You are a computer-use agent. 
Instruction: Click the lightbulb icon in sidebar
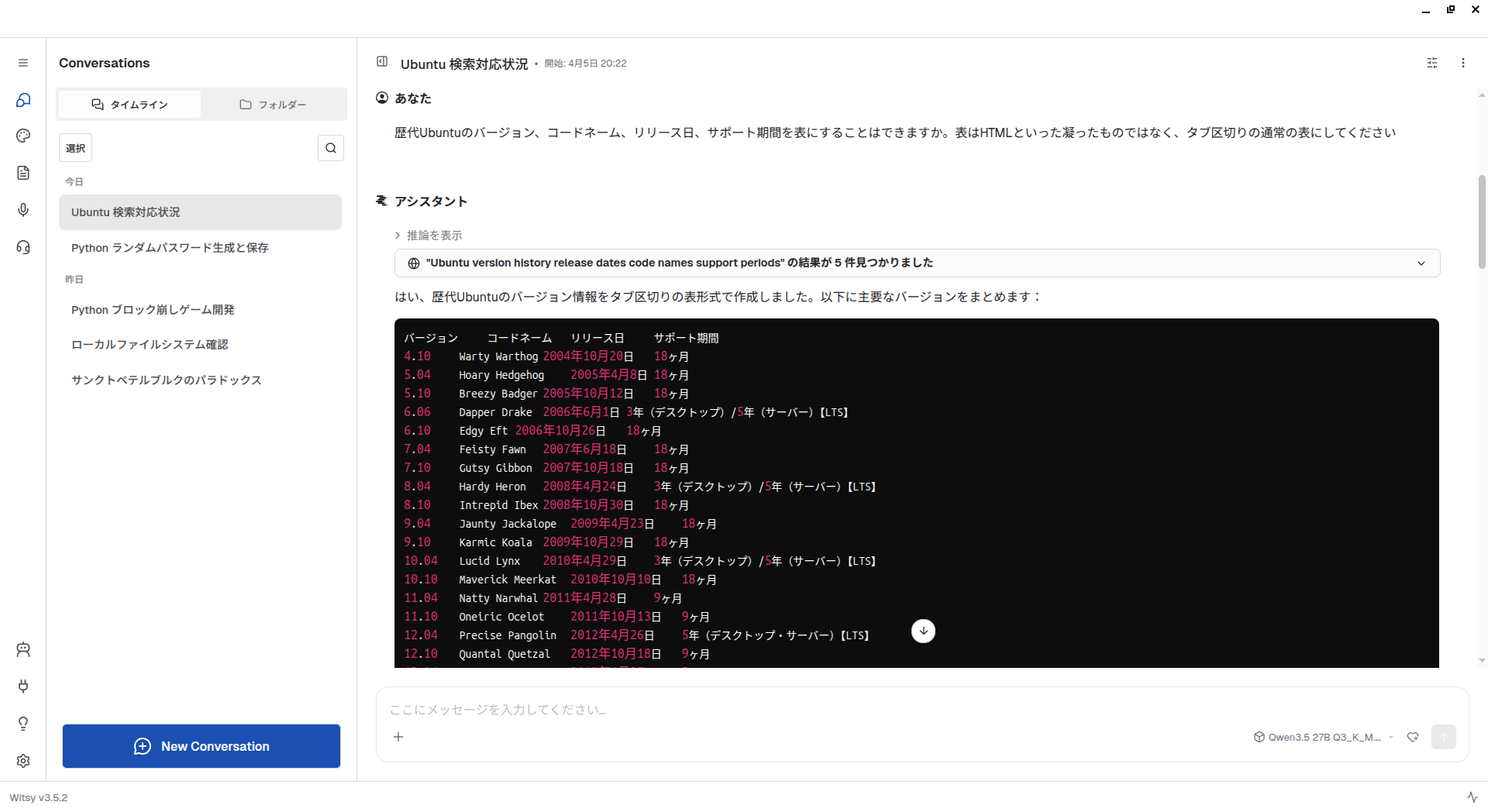pyautogui.click(x=23, y=723)
